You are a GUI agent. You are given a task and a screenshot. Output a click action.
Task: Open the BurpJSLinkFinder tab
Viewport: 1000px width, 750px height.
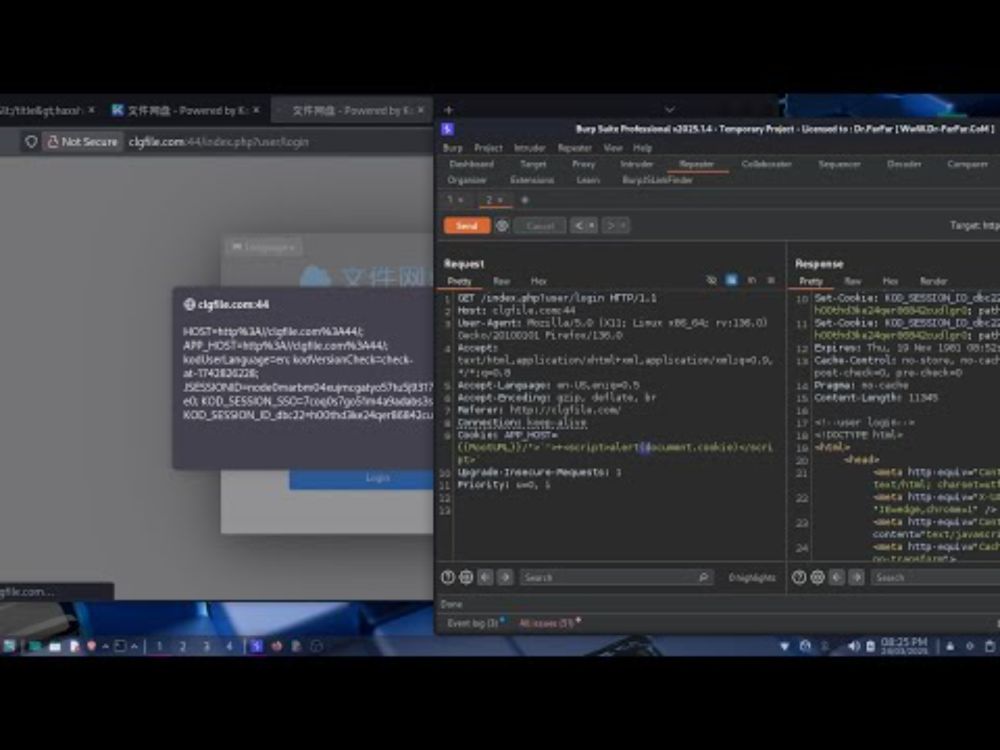click(x=658, y=180)
